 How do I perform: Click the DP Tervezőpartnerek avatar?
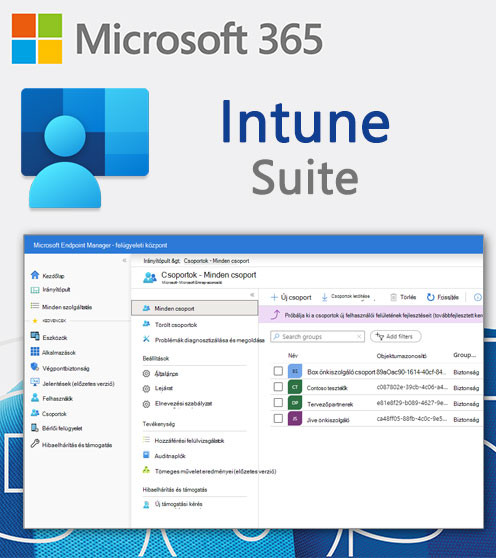coord(295,403)
